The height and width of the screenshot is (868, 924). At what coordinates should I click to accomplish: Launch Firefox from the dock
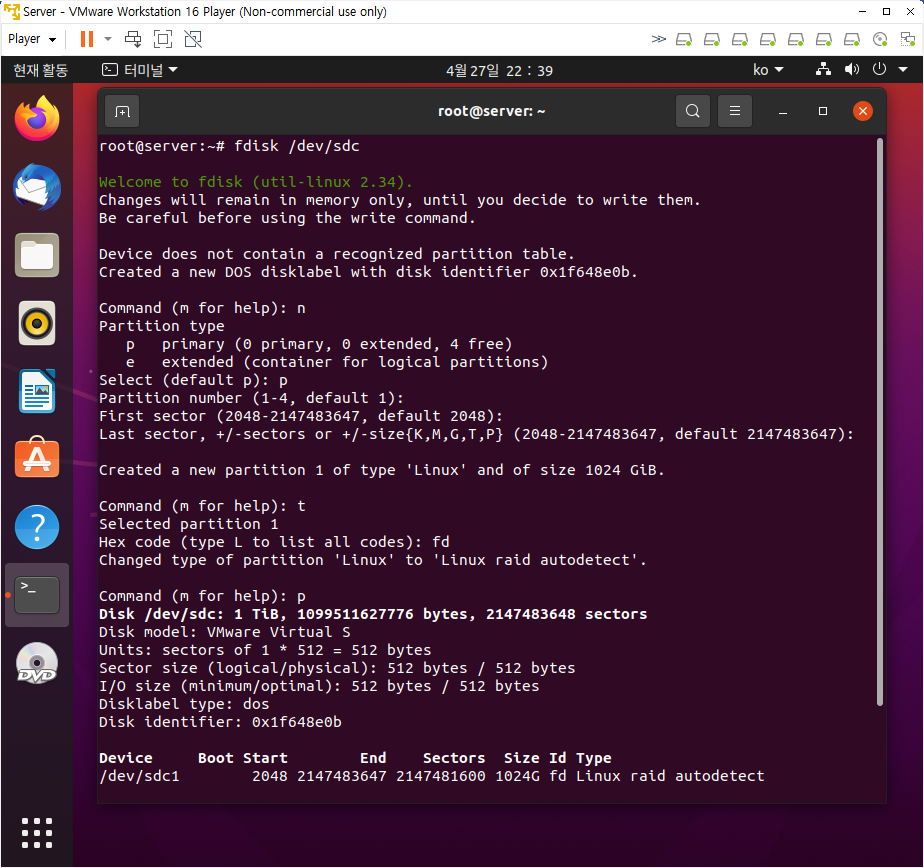(37, 118)
